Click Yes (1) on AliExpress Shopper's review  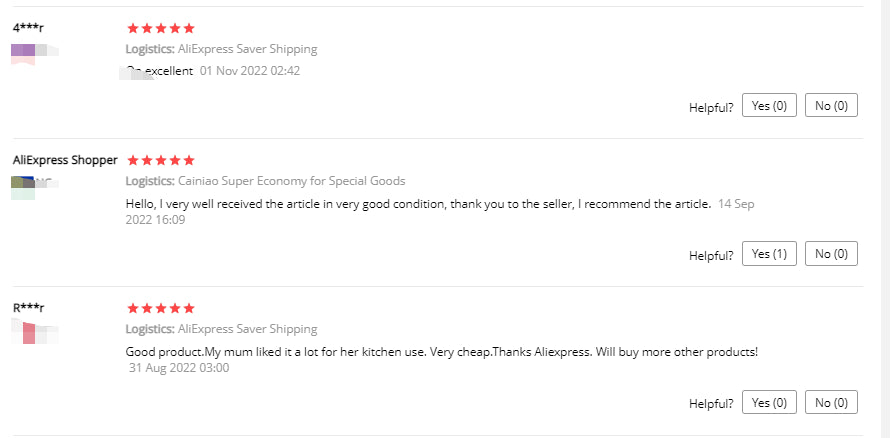point(769,254)
